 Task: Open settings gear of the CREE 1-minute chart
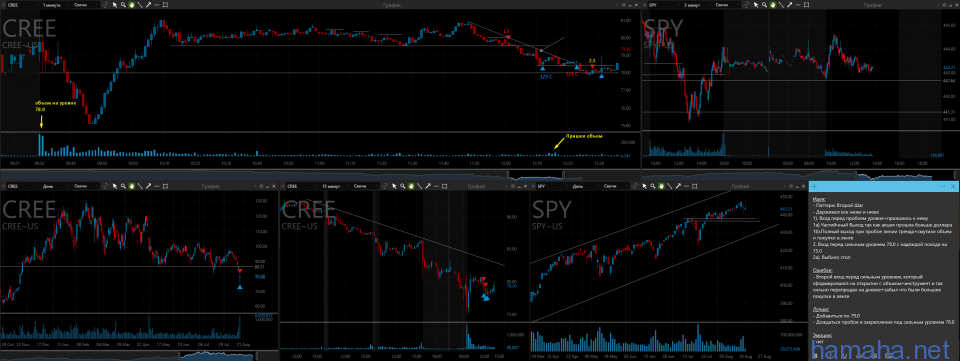coord(624,5)
